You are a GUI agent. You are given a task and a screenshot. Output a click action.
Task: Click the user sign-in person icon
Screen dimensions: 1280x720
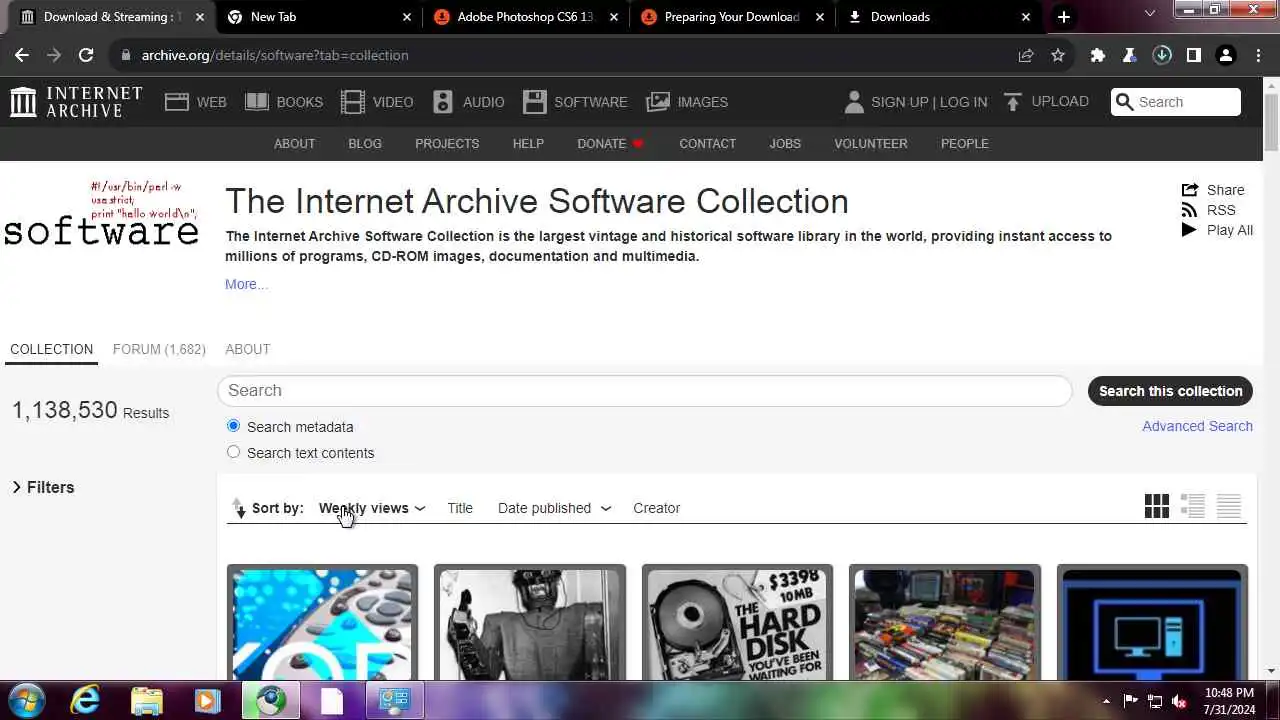tap(854, 102)
